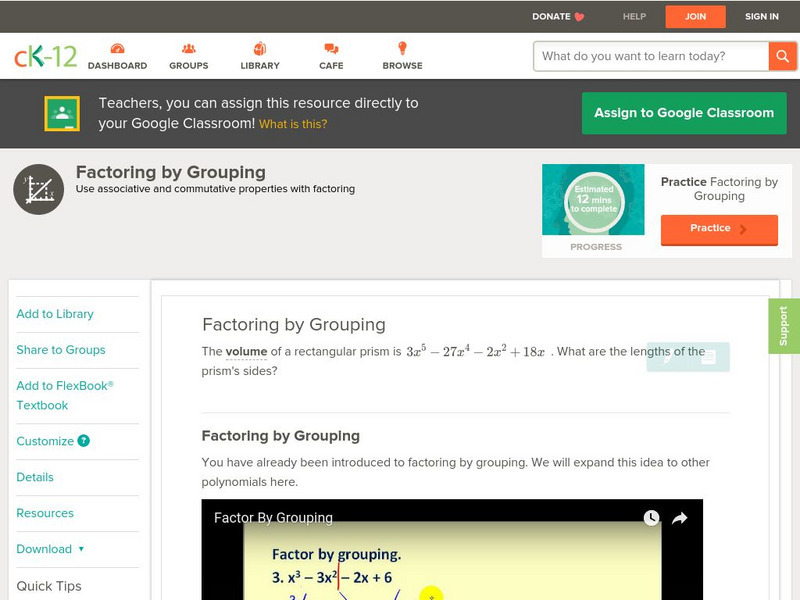800x600 pixels.
Task: Open the Dashboard icon
Action: [x=117, y=50]
